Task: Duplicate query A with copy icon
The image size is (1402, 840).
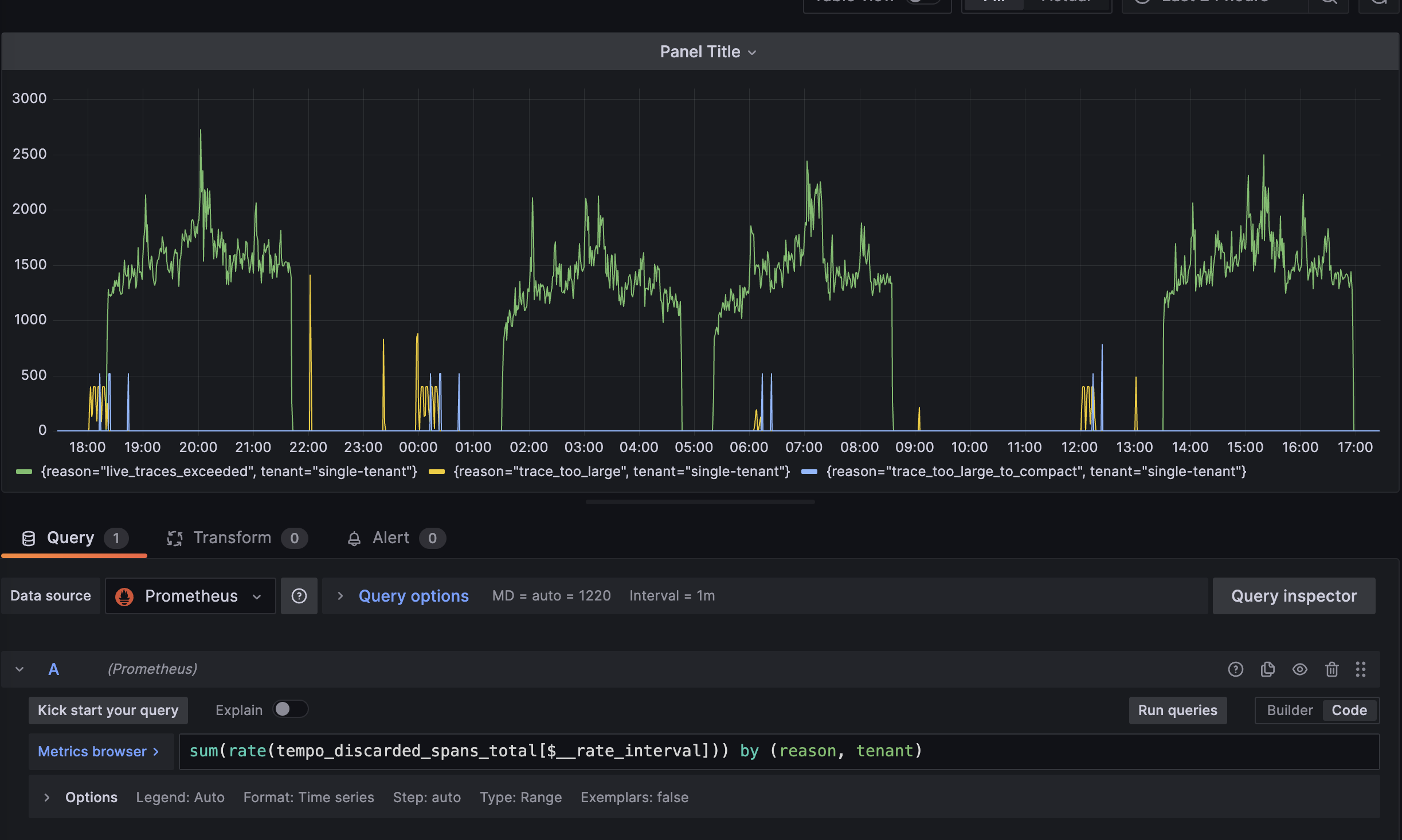Action: tap(1267, 669)
